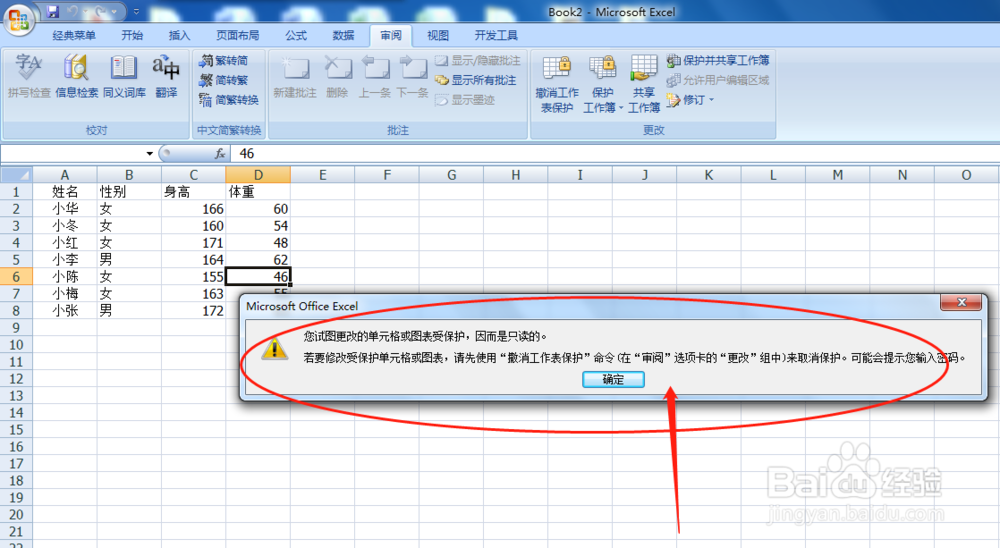Click the formula bar showing 46

615,154
